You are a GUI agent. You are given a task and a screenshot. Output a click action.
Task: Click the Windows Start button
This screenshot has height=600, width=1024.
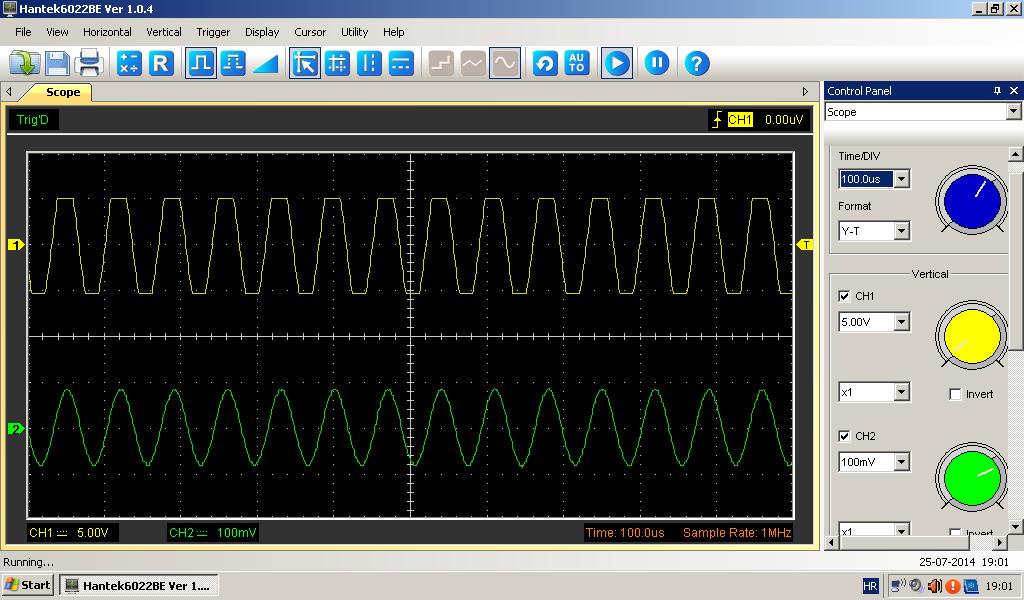click(x=28, y=585)
